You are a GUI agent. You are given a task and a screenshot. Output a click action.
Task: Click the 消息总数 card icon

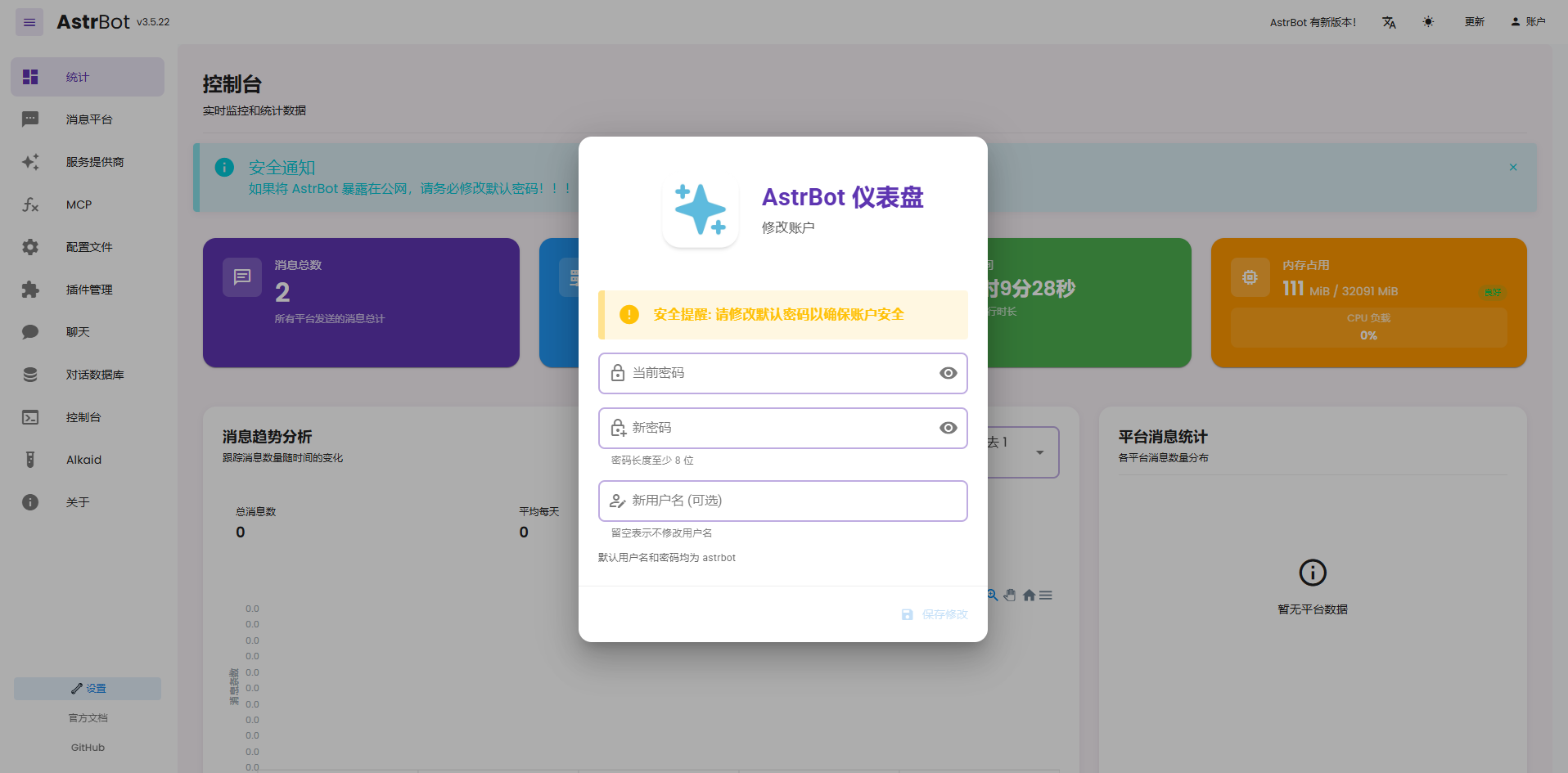[x=242, y=277]
